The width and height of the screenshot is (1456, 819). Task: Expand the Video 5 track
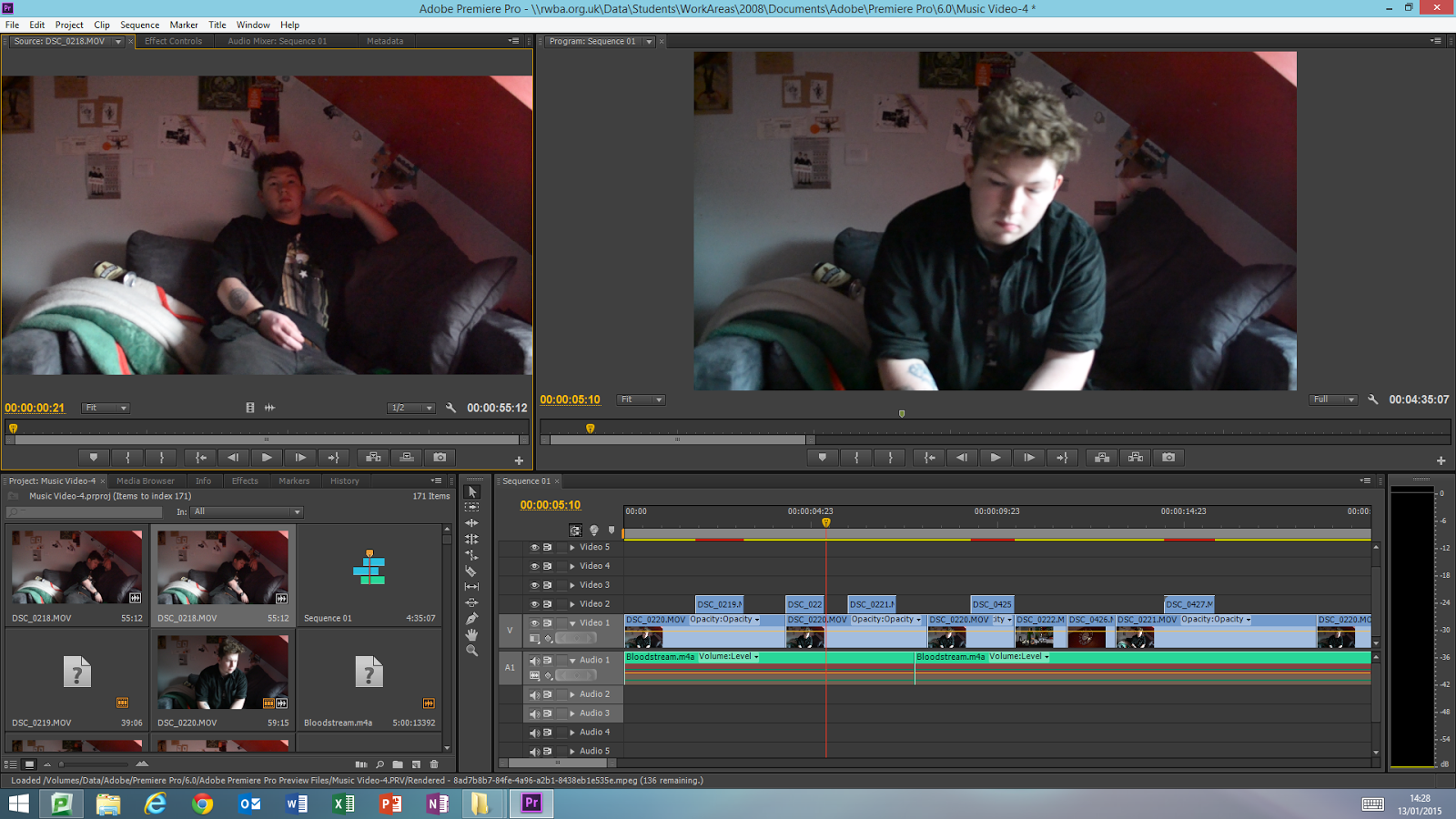(572, 548)
